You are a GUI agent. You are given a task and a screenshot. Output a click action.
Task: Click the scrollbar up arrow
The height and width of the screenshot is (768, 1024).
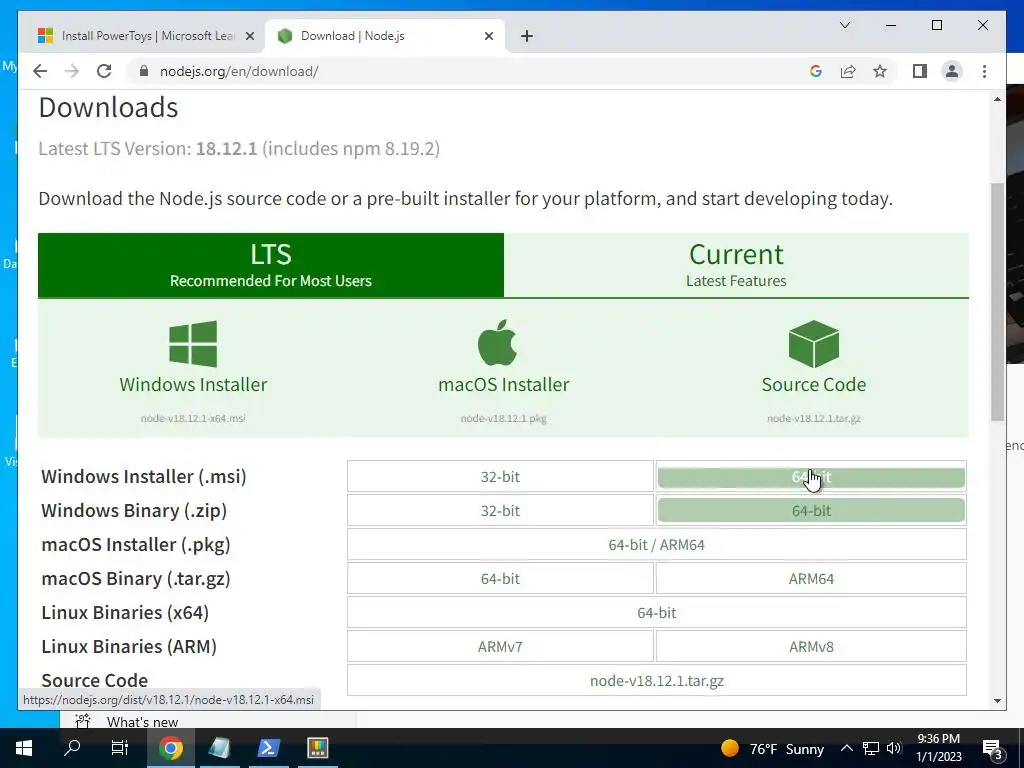coord(997,99)
